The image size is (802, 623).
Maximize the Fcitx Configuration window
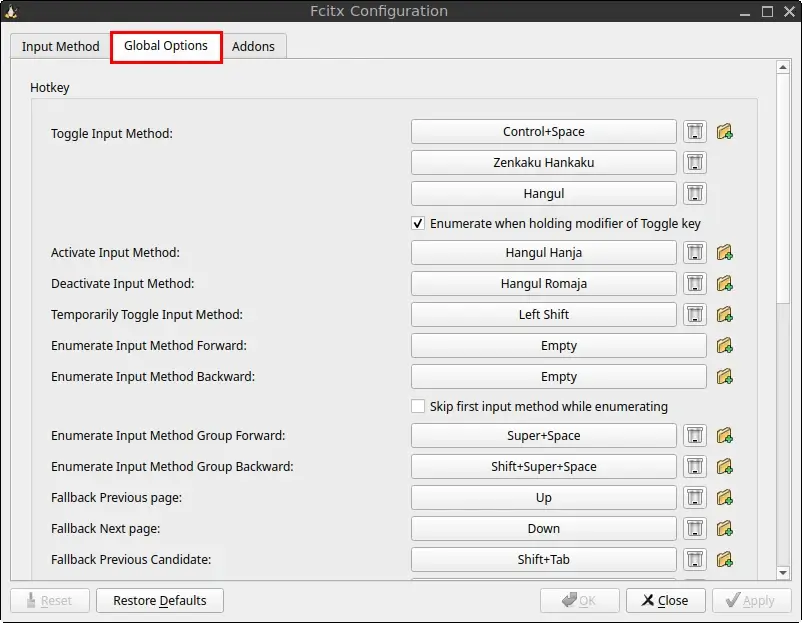coord(767,11)
